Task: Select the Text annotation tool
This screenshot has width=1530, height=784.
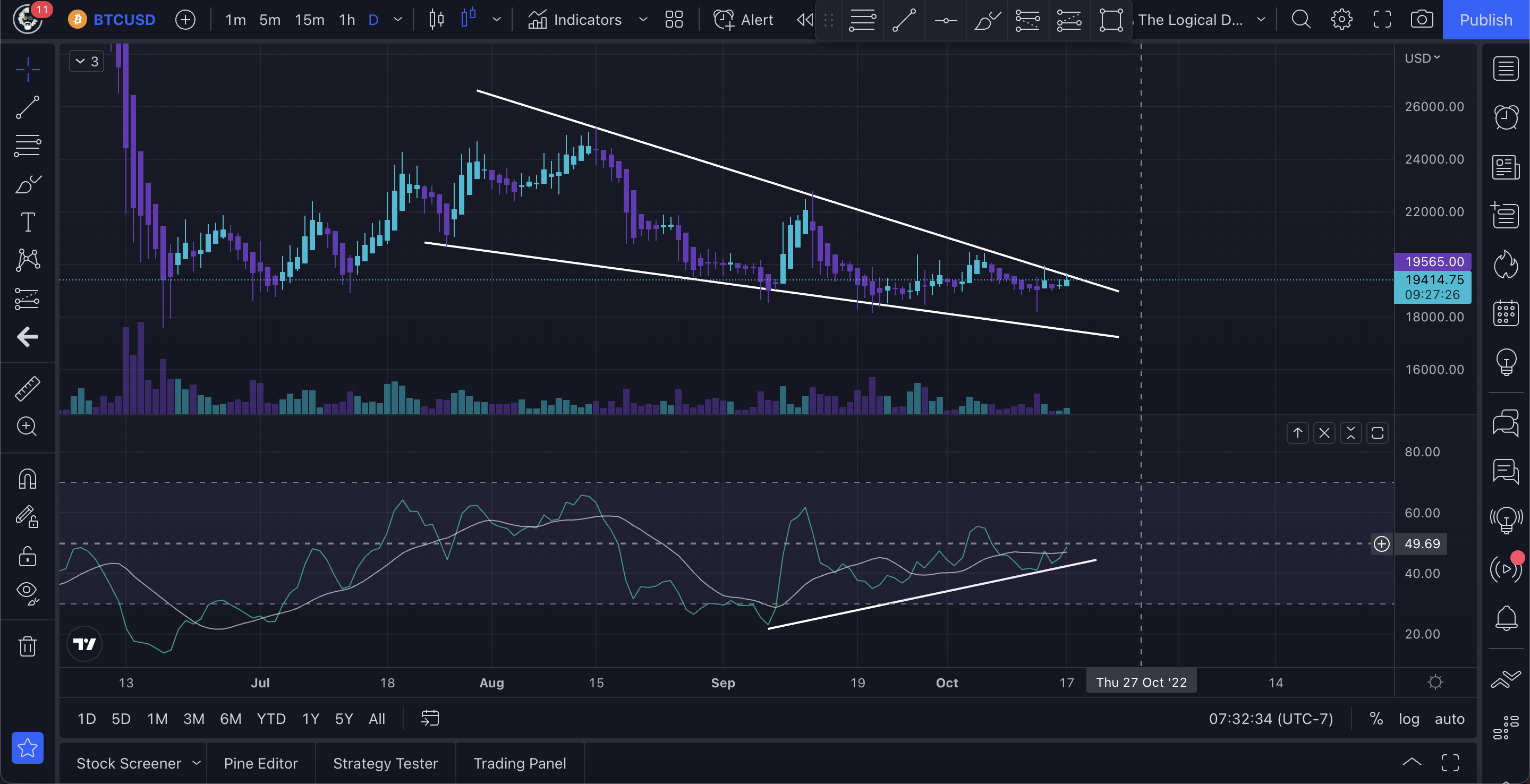Action: (27, 222)
